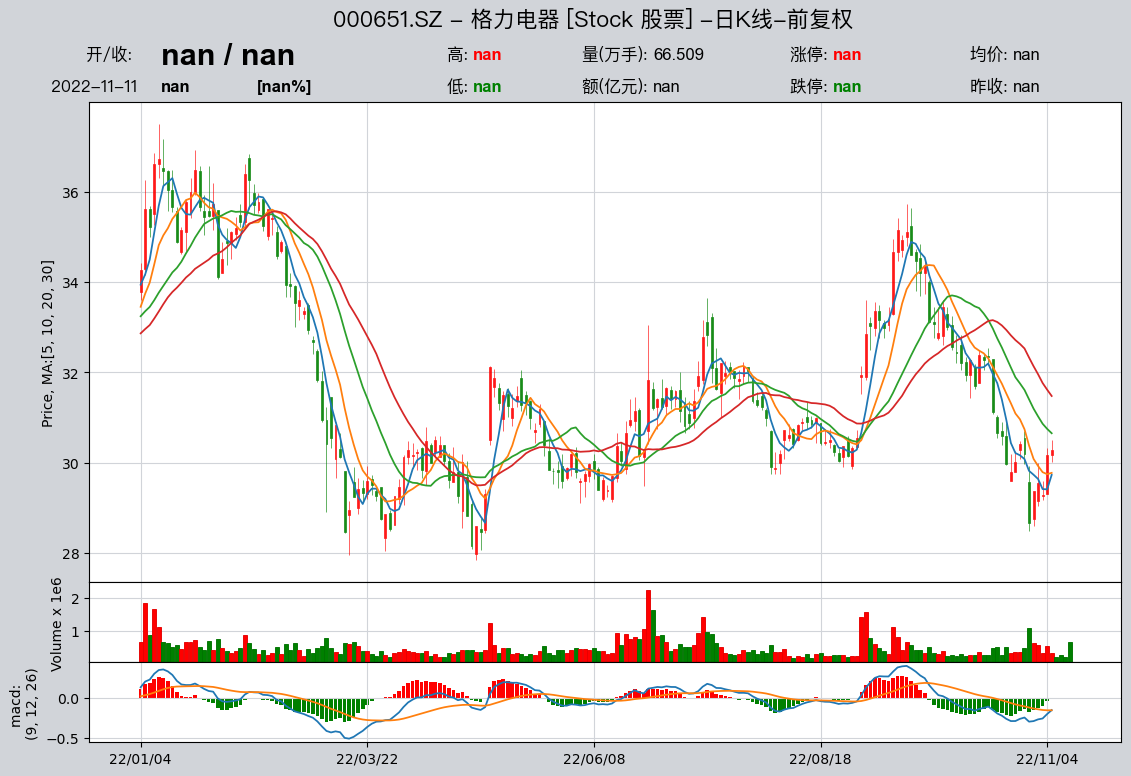Click the Price, MA:[5, 10, 20, 30] axis label

tap(48, 344)
